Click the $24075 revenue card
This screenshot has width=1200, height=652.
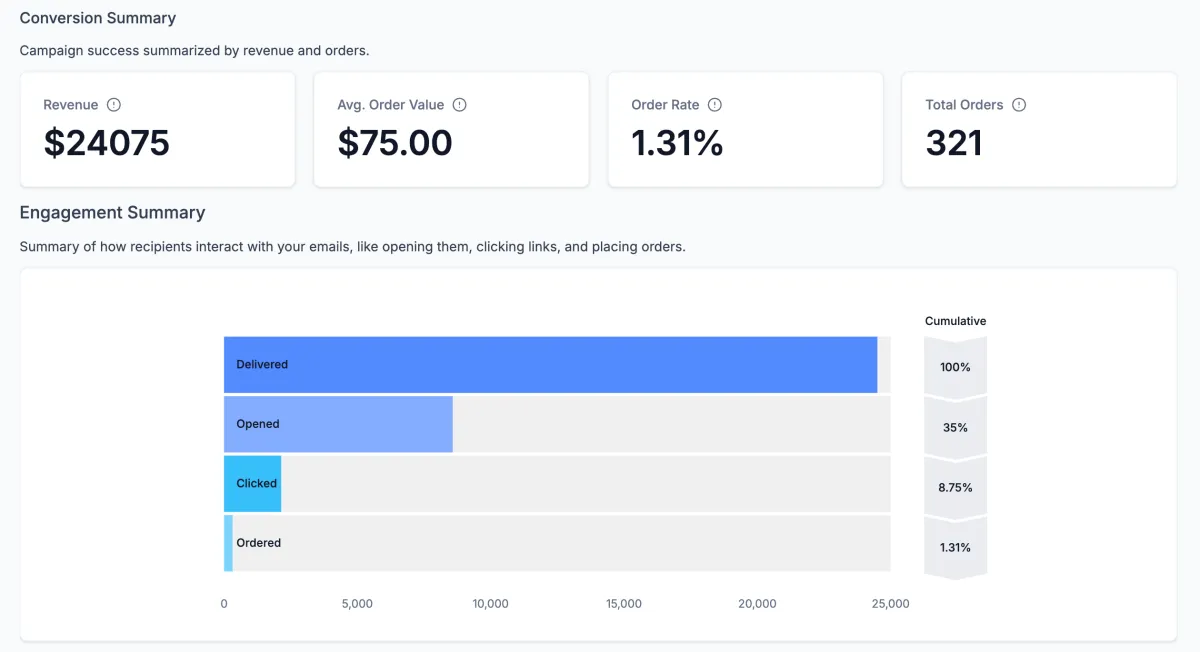pyautogui.click(x=157, y=129)
